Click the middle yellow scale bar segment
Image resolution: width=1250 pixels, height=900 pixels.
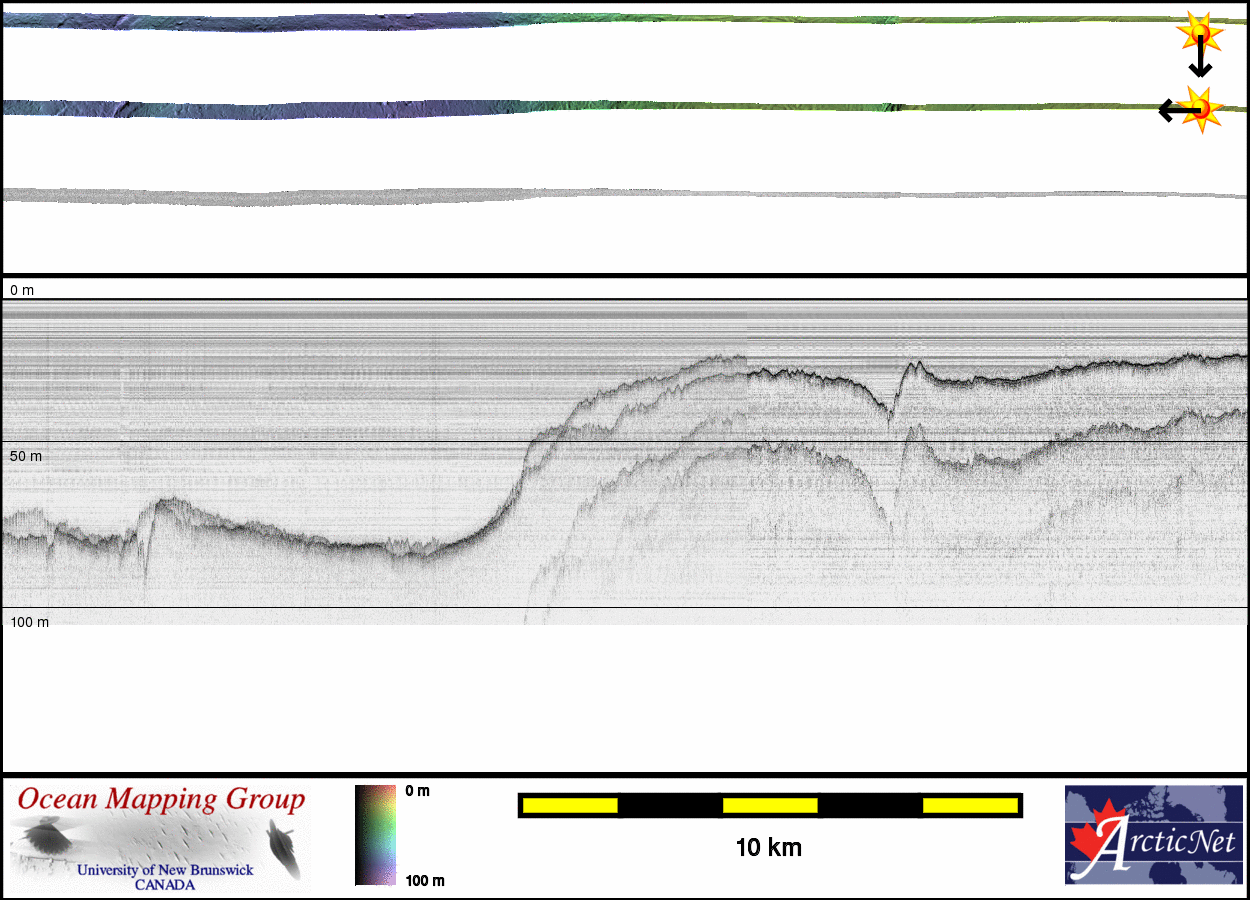[770, 805]
